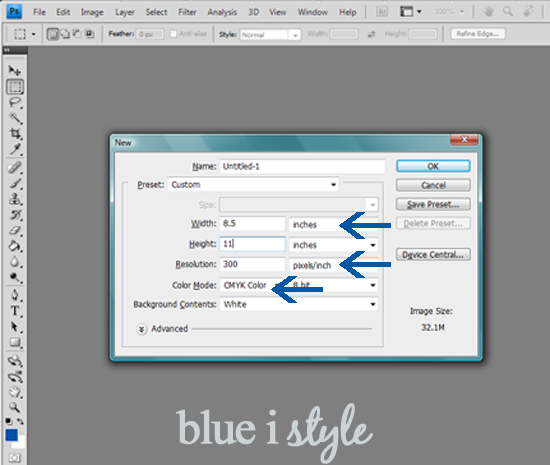550x465 pixels.
Task: Select the Clone Stamp tool
Action: (15, 199)
